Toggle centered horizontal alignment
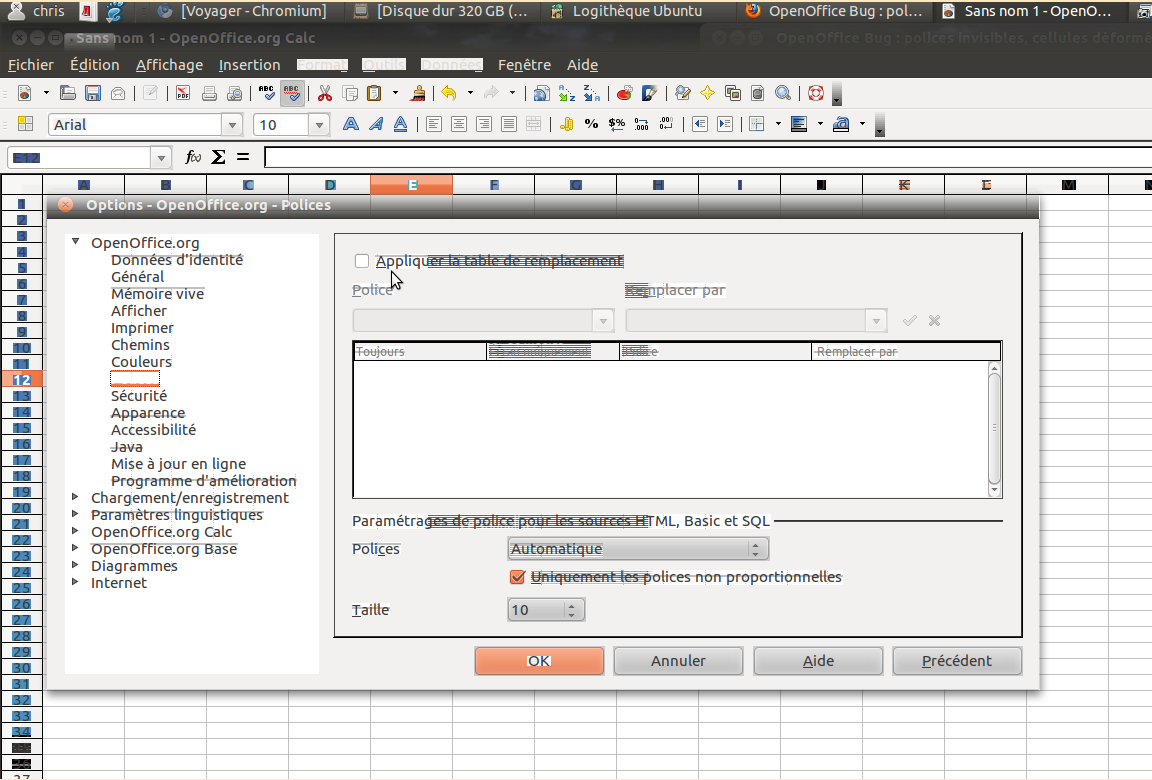The height and width of the screenshot is (780, 1152). [x=458, y=124]
